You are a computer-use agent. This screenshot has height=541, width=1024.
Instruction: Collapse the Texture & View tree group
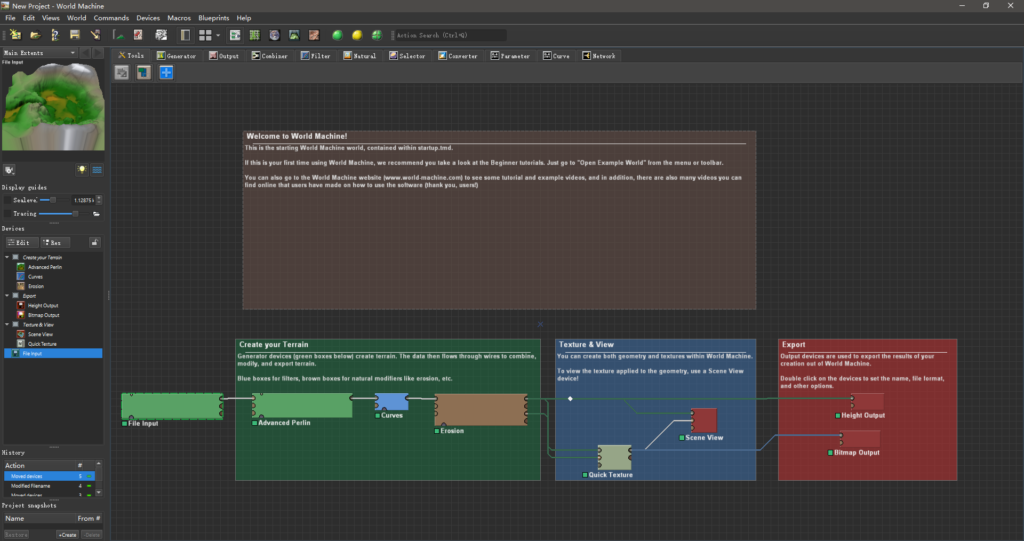pos(8,324)
